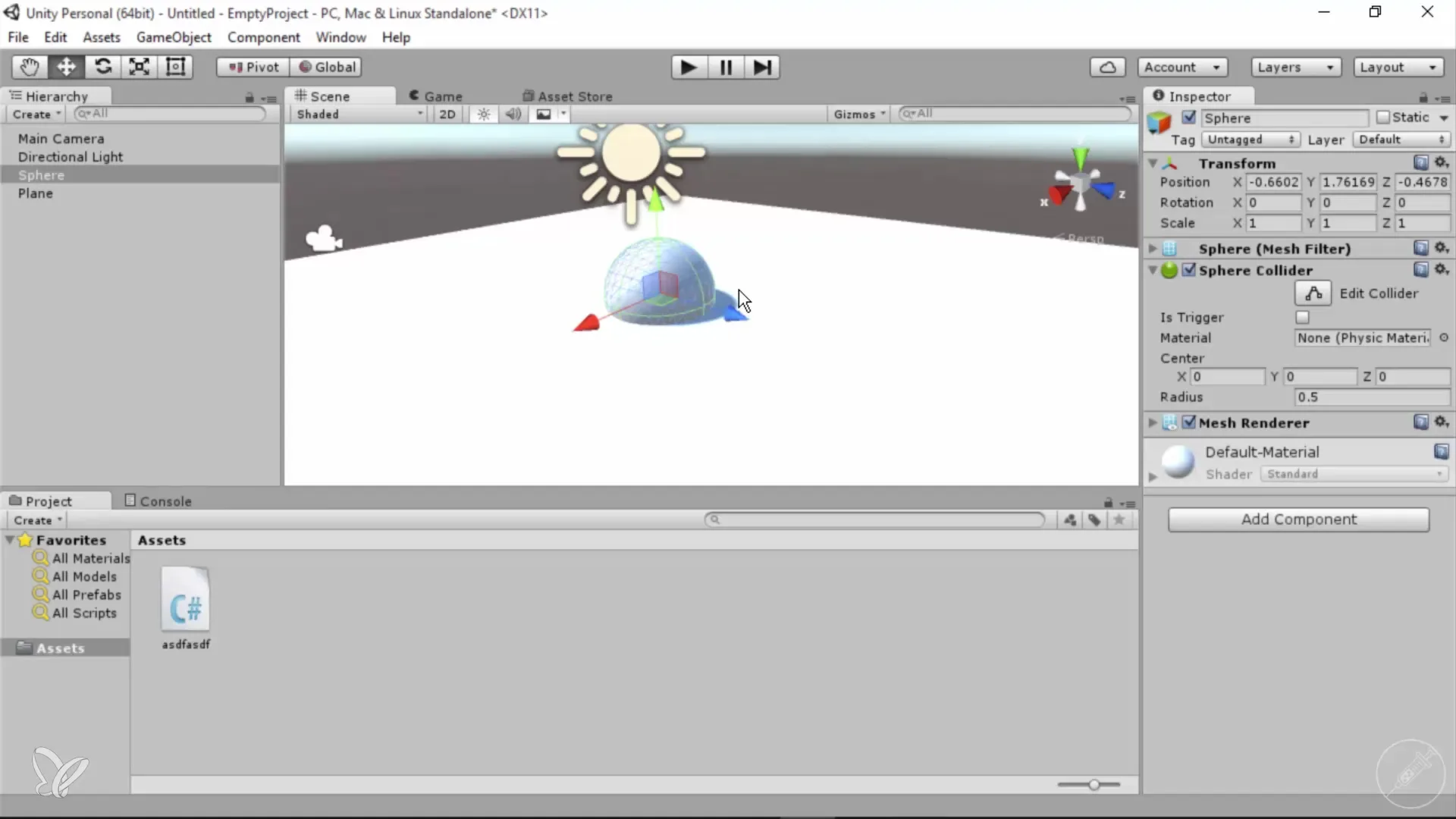Image resolution: width=1456 pixels, height=819 pixels.
Task: Switch to the Game tab
Action: point(435,96)
